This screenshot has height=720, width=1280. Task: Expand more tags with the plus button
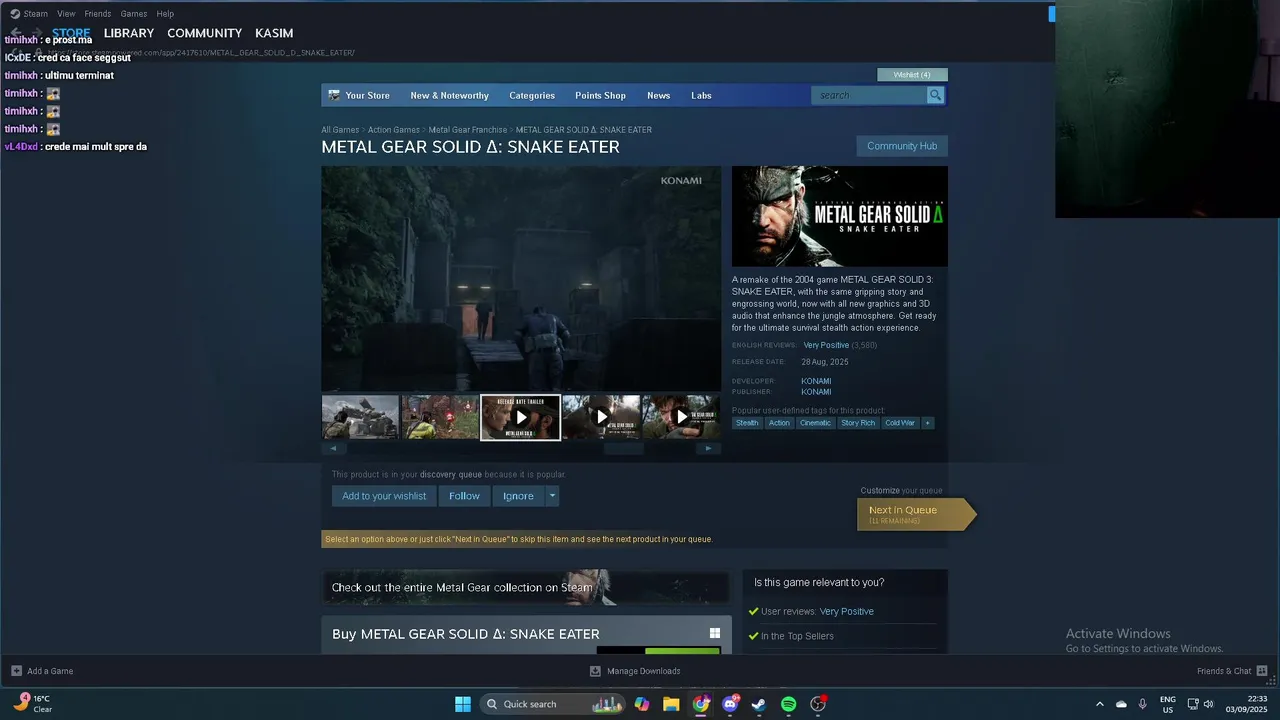927,423
